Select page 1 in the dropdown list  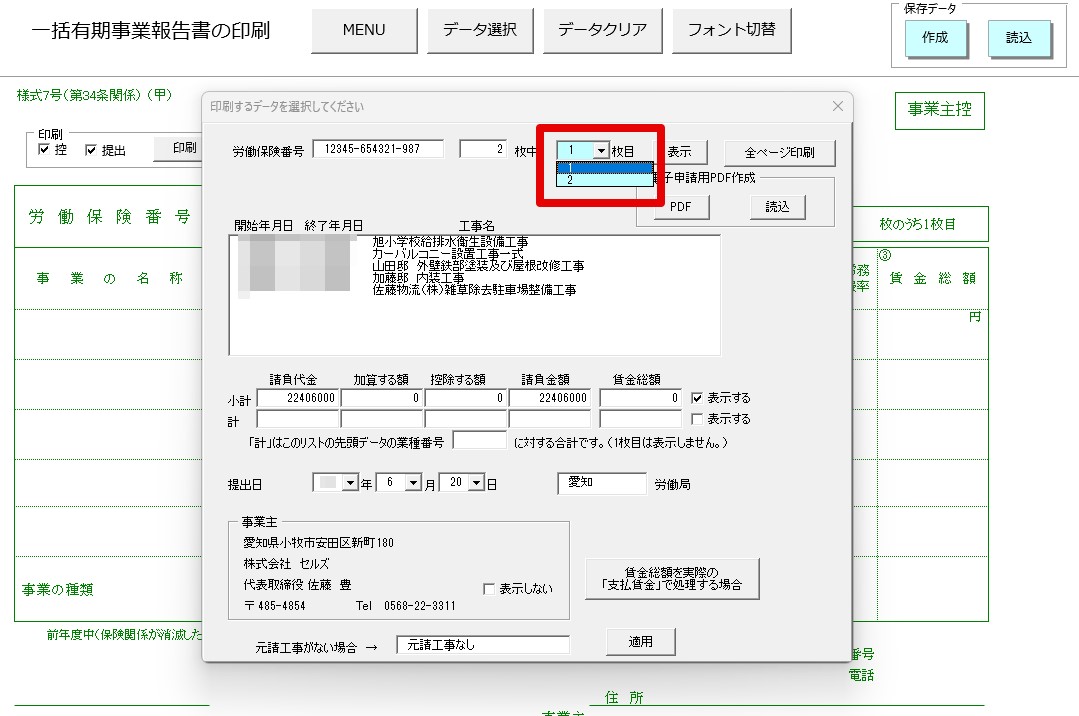pos(605,167)
